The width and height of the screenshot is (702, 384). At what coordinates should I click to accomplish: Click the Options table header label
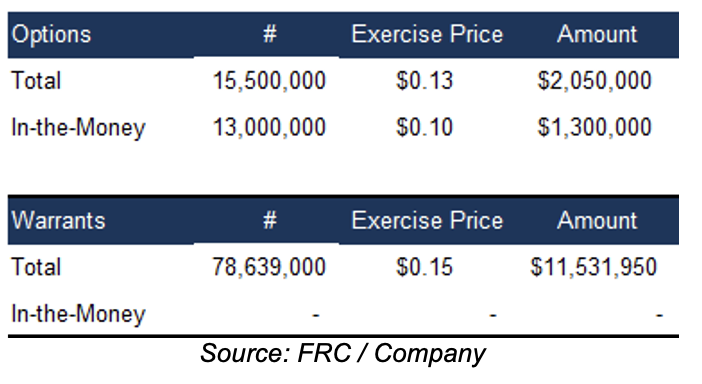click(51, 35)
